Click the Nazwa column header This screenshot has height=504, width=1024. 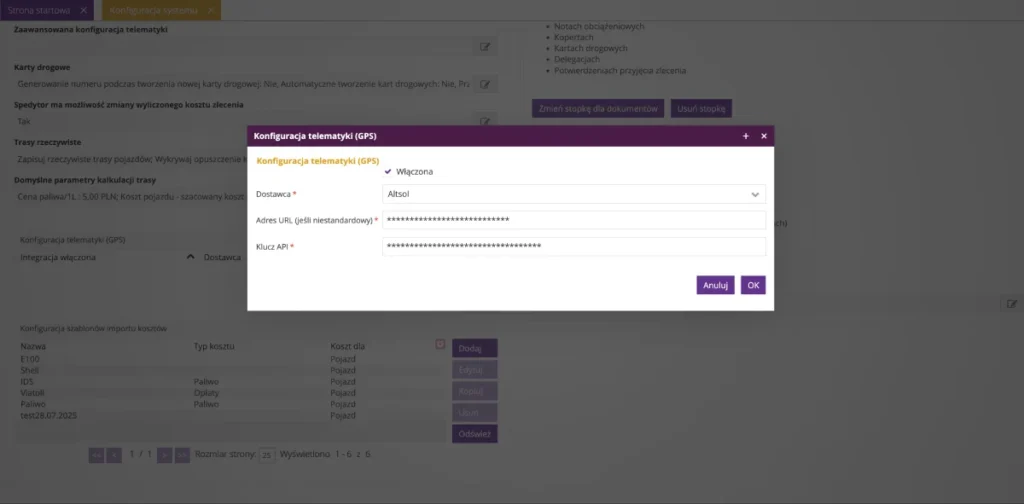click(33, 346)
